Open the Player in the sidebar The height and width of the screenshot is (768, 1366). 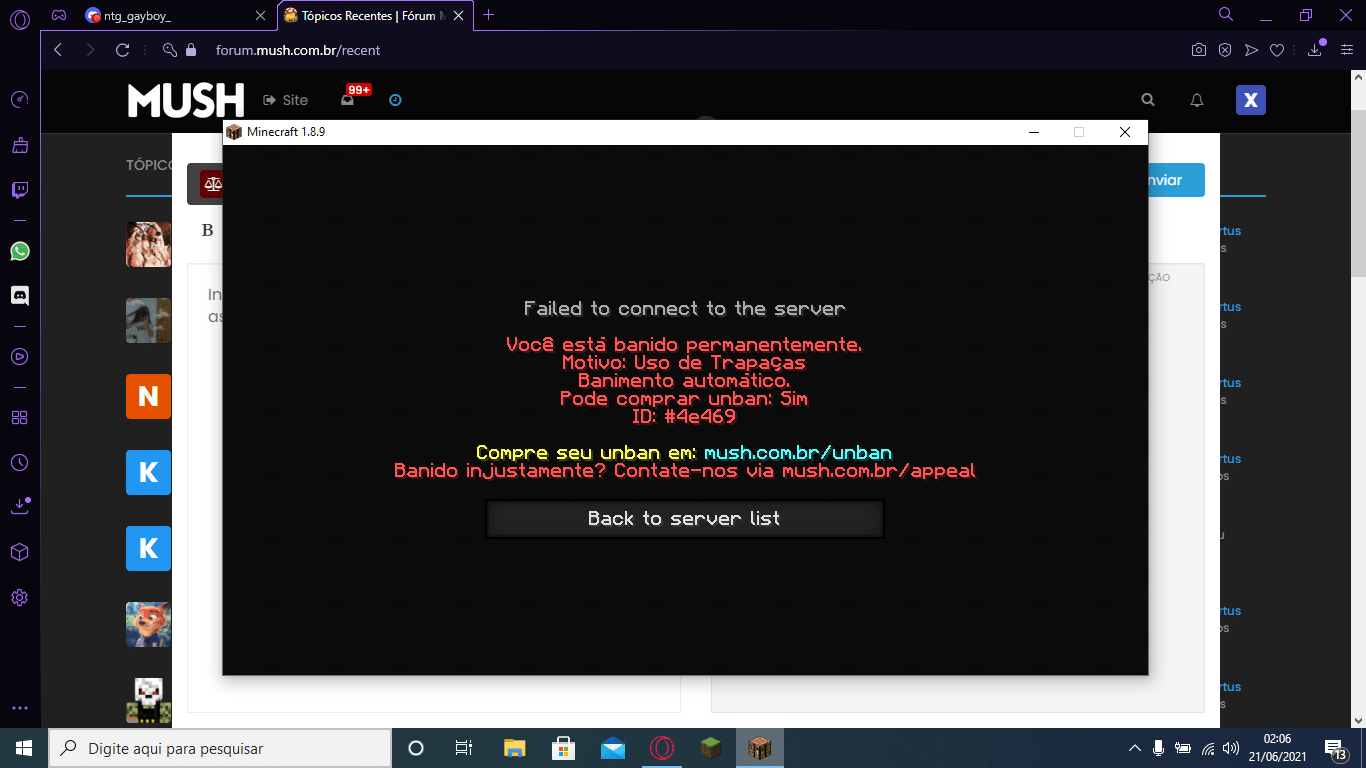20,356
